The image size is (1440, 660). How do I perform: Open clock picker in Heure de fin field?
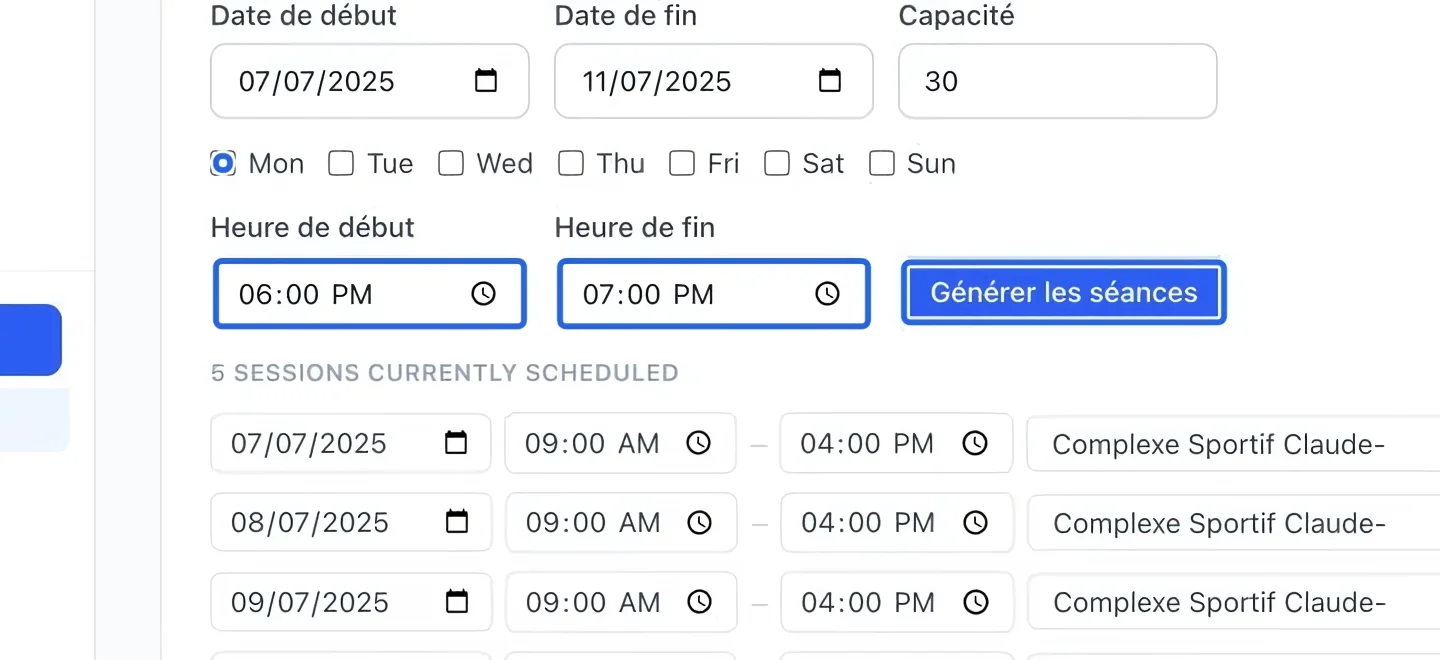pos(827,294)
